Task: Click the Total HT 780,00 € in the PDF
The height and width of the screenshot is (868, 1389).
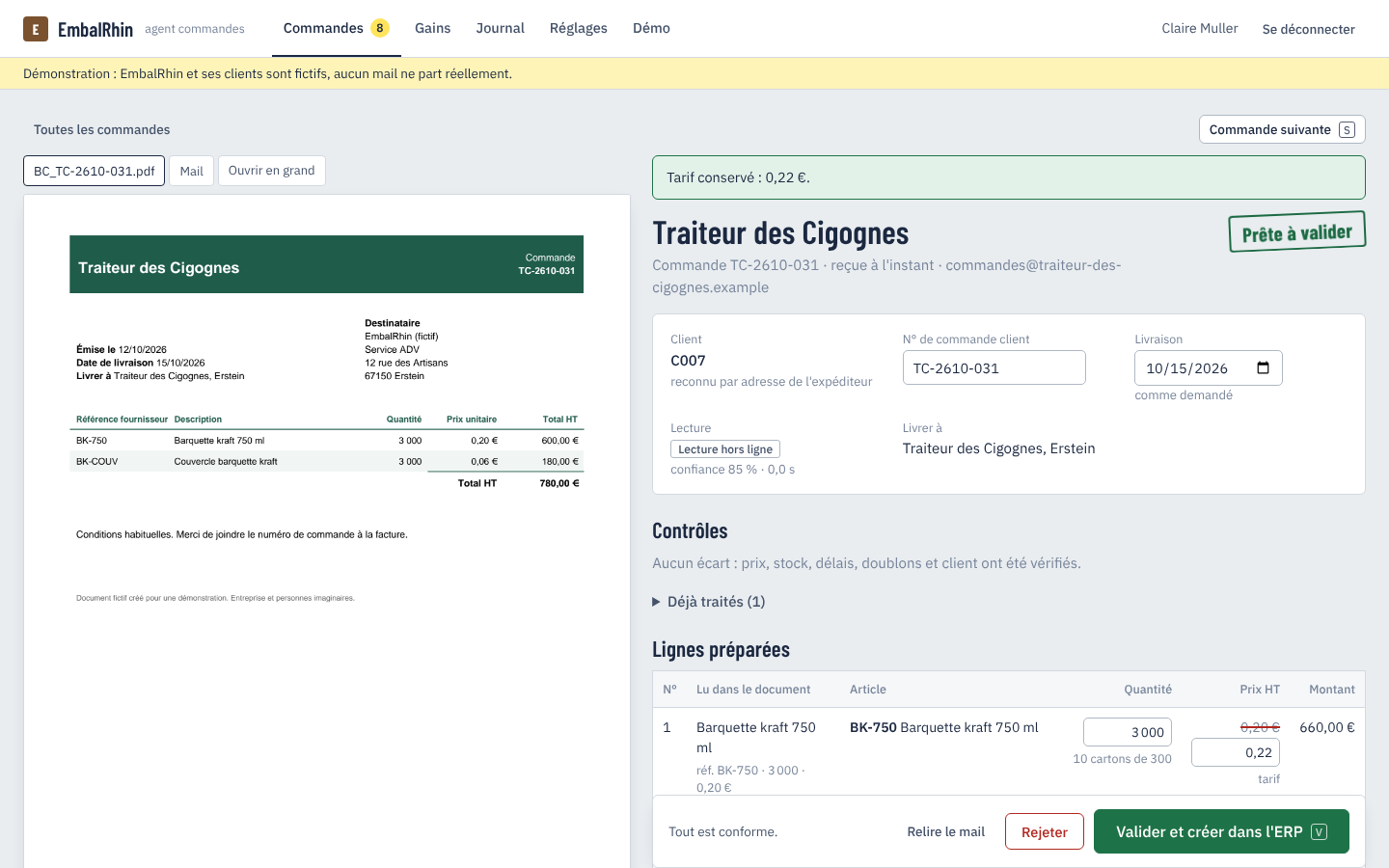Action: tap(518, 483)
